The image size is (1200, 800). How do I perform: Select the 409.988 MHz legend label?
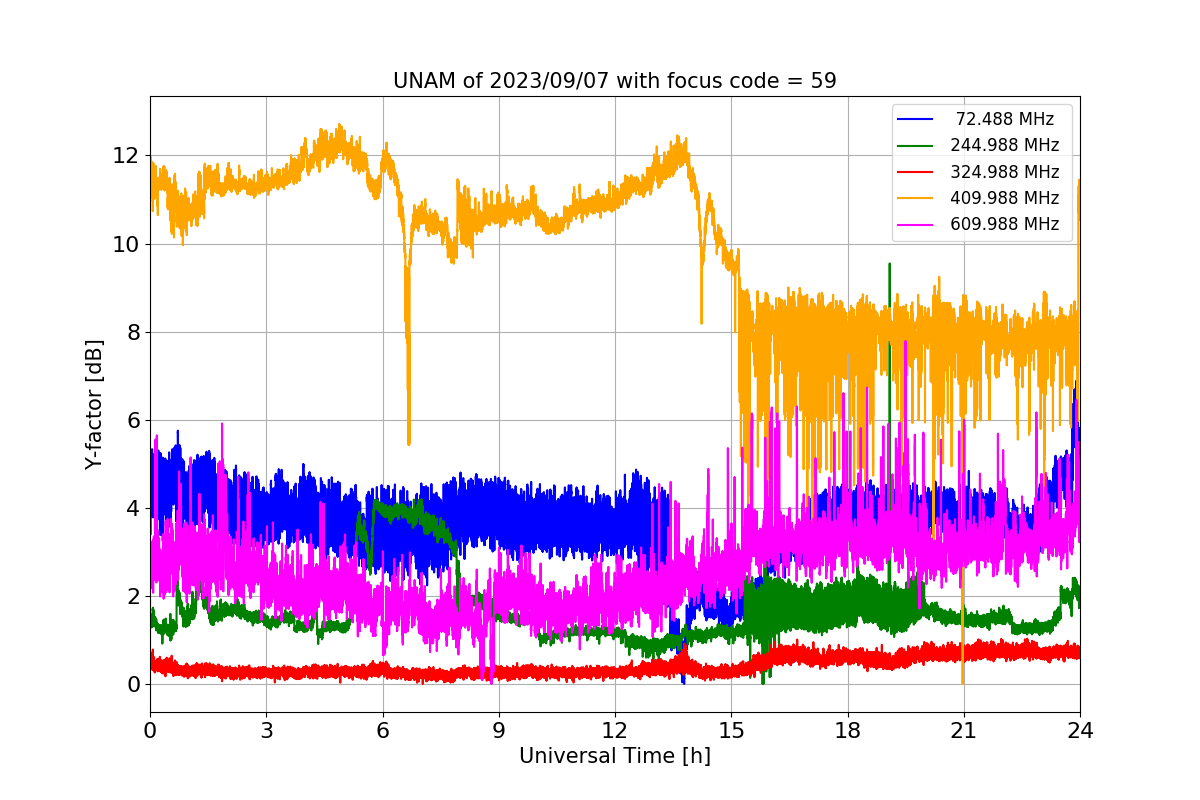1005,197
